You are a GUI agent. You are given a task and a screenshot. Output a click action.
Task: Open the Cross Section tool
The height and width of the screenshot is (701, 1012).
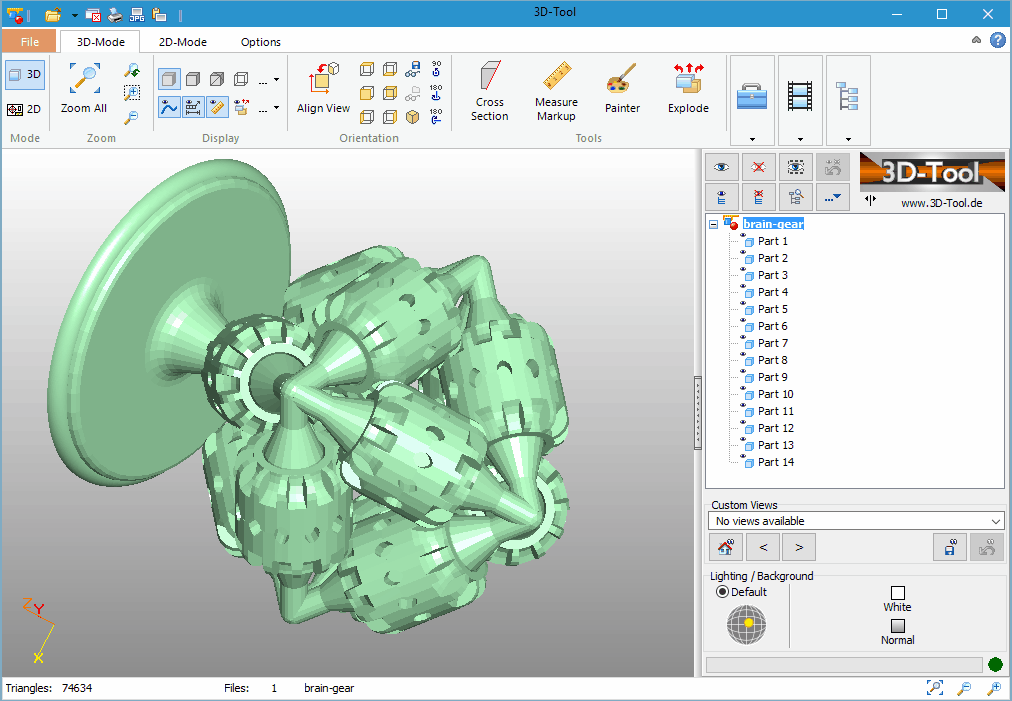pyautogui.click(x=489, y=91)
